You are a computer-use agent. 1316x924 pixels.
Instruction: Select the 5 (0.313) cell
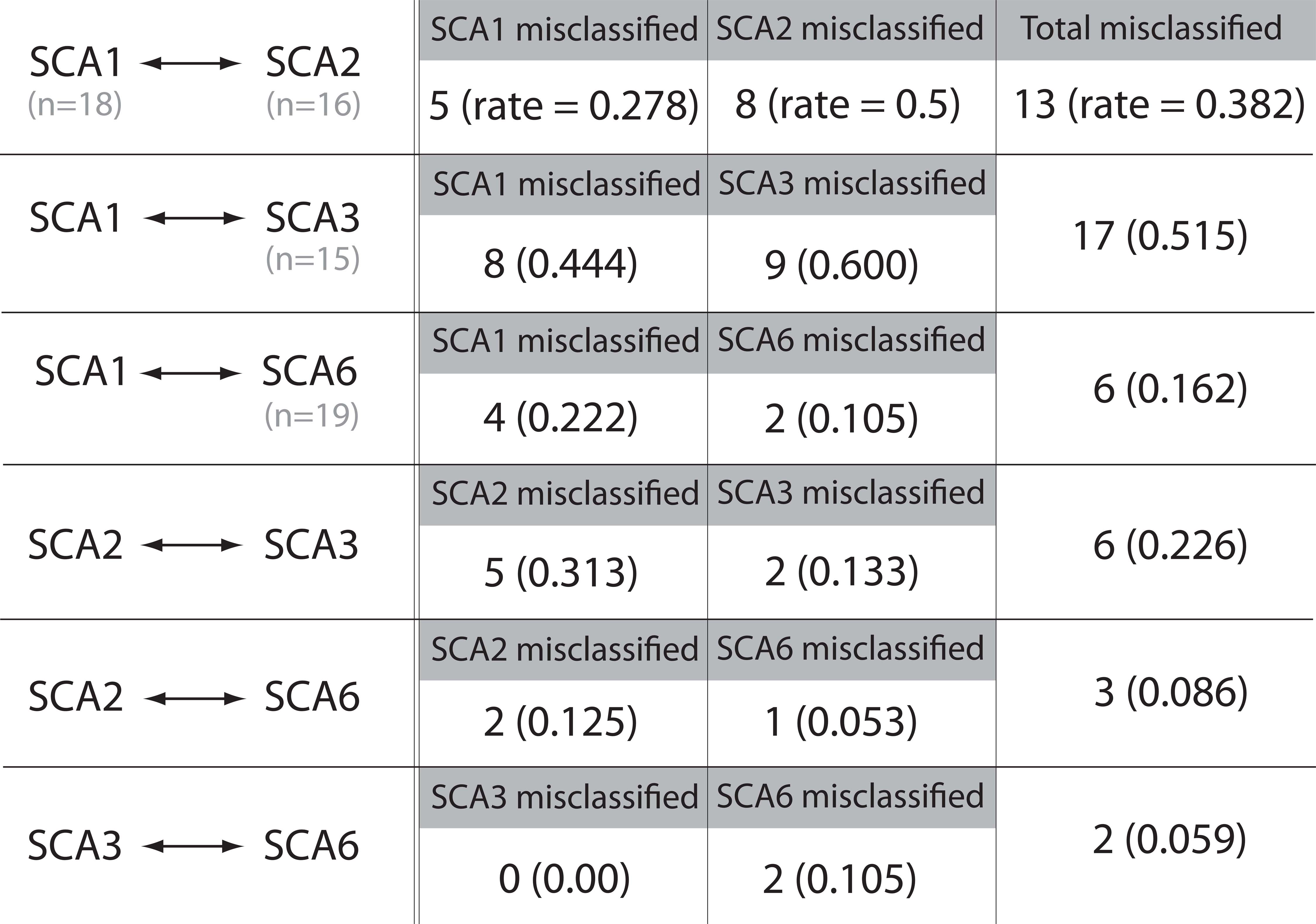(560, 573)
